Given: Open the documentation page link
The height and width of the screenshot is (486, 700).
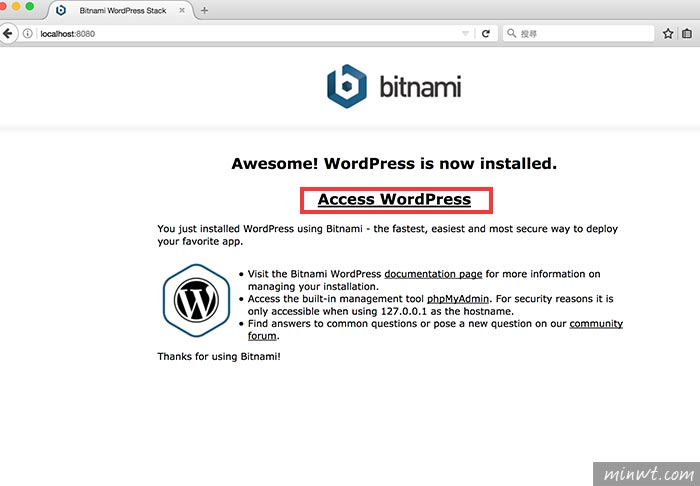Looking at the screenshot, I should [433, 274].
